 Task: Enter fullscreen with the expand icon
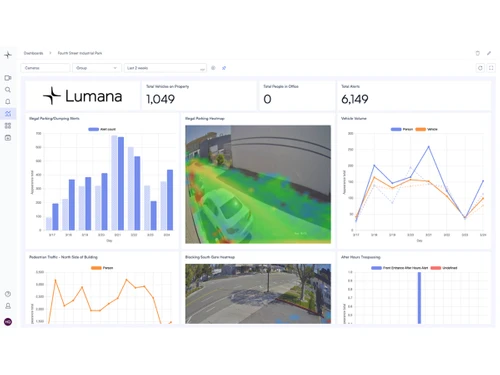pos(491,68)
